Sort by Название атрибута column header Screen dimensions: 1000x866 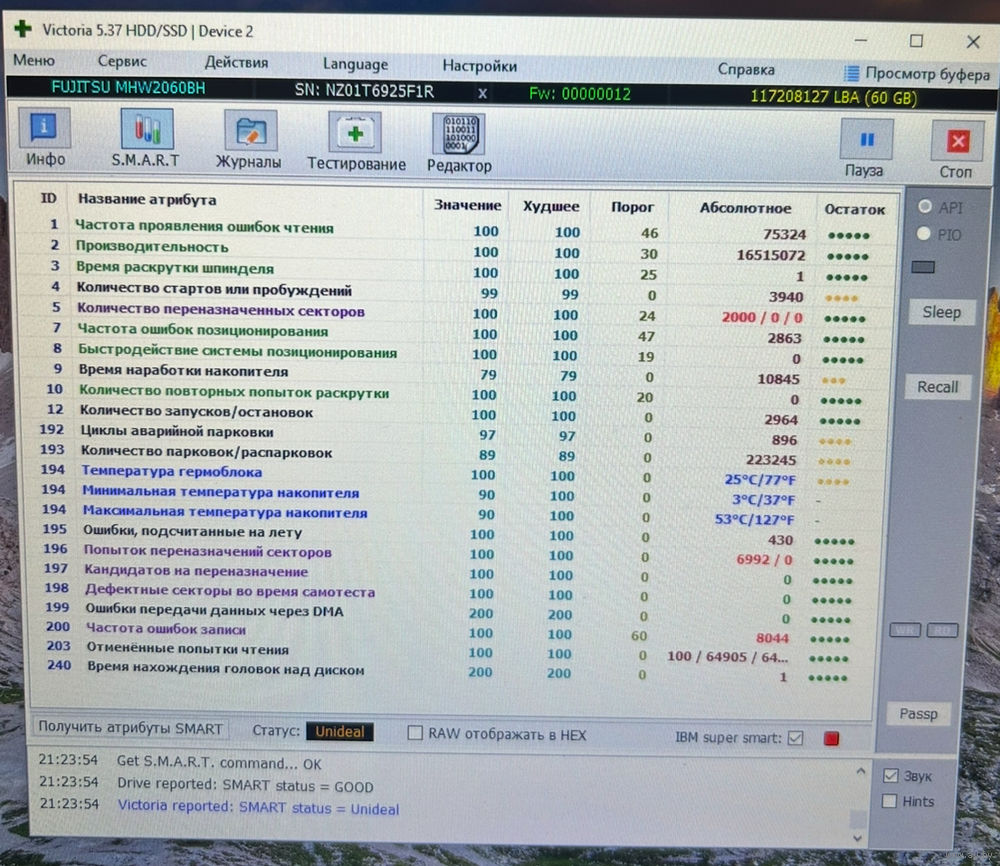tap(147, 200)
